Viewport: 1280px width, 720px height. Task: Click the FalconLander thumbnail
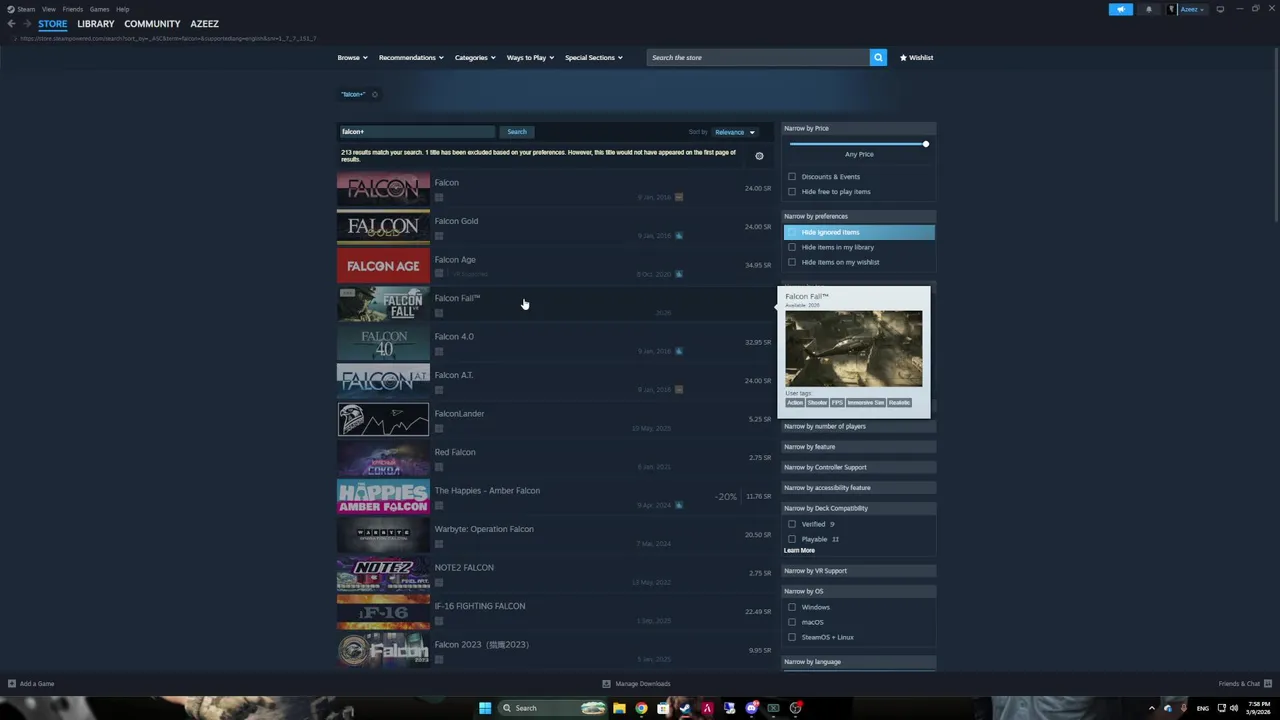(x=383, y=419)
